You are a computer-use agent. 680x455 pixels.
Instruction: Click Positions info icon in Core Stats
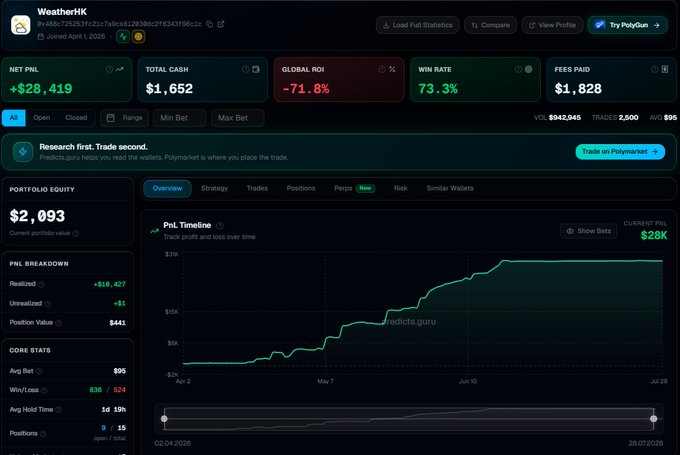(x=43, y=434)
